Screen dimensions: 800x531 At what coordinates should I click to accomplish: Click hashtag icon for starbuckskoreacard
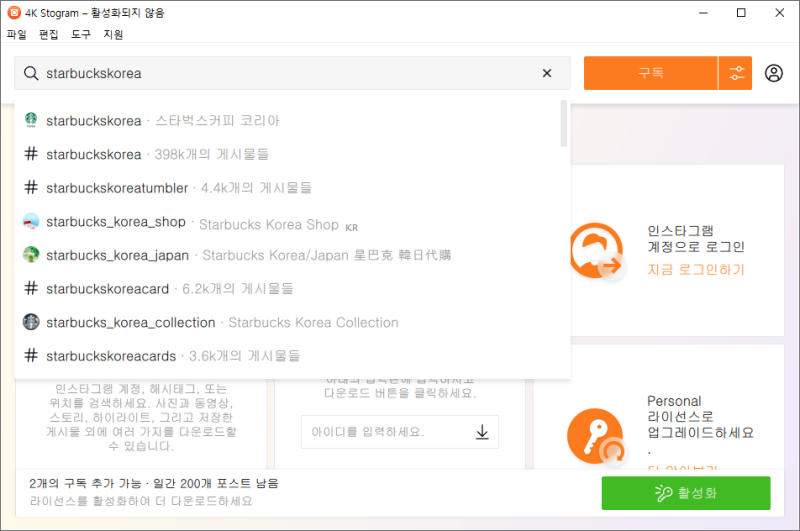31,288
